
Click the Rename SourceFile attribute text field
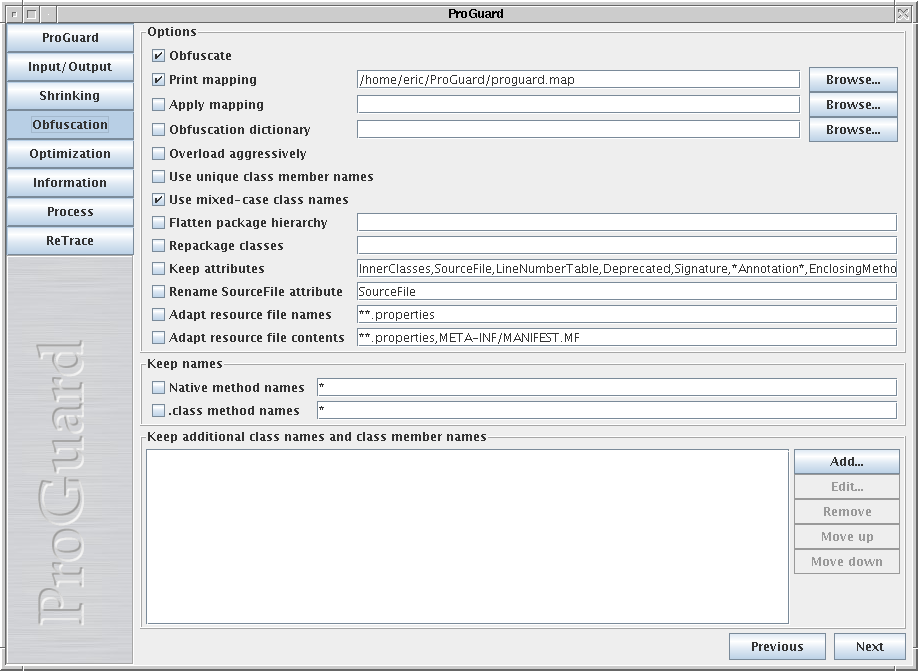626,292
